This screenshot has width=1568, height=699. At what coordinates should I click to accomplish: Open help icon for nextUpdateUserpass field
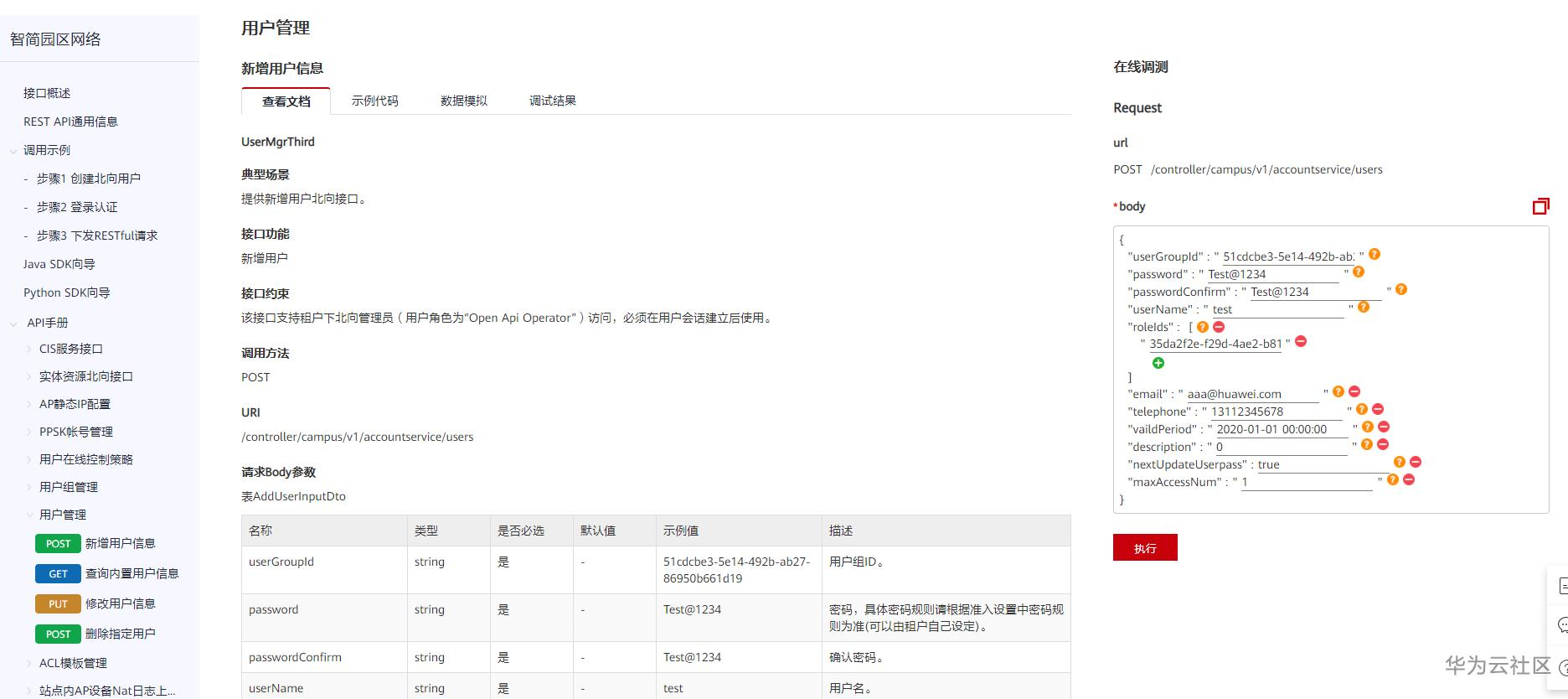click(1400, 462)
